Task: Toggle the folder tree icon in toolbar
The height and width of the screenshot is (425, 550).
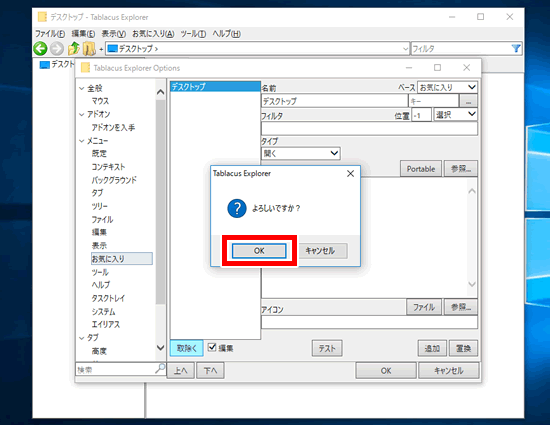Action: [x=89, y=48]
